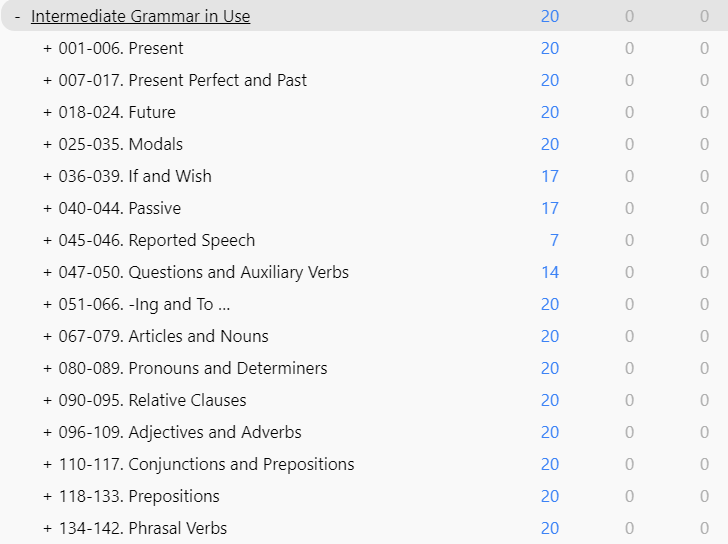Select the 080-089. Pronouns and Determiners deck

(x=193, y=369)
